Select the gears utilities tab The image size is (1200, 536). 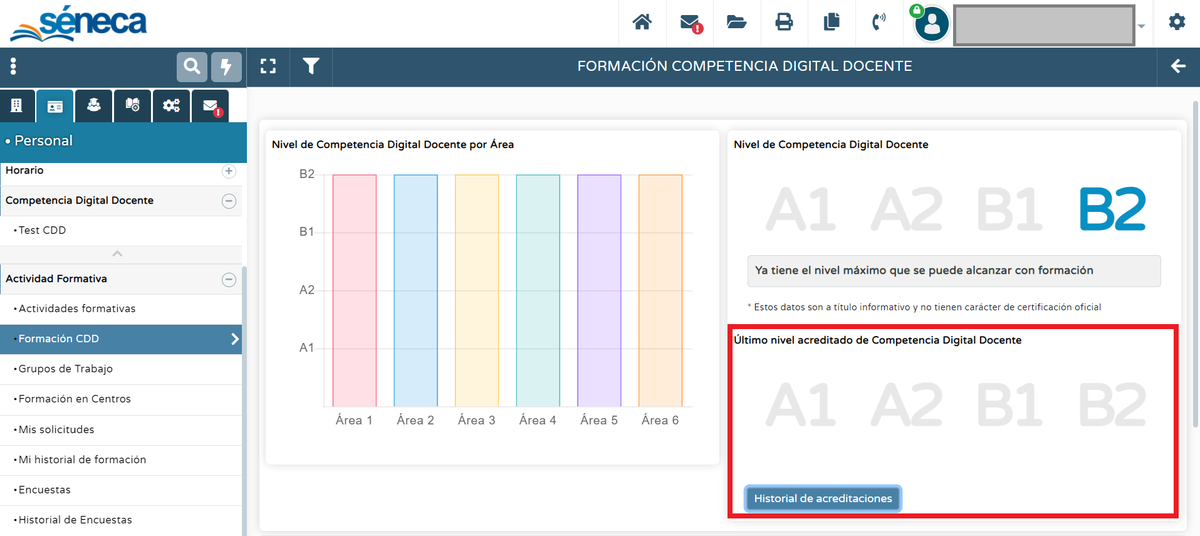(172, 105)
